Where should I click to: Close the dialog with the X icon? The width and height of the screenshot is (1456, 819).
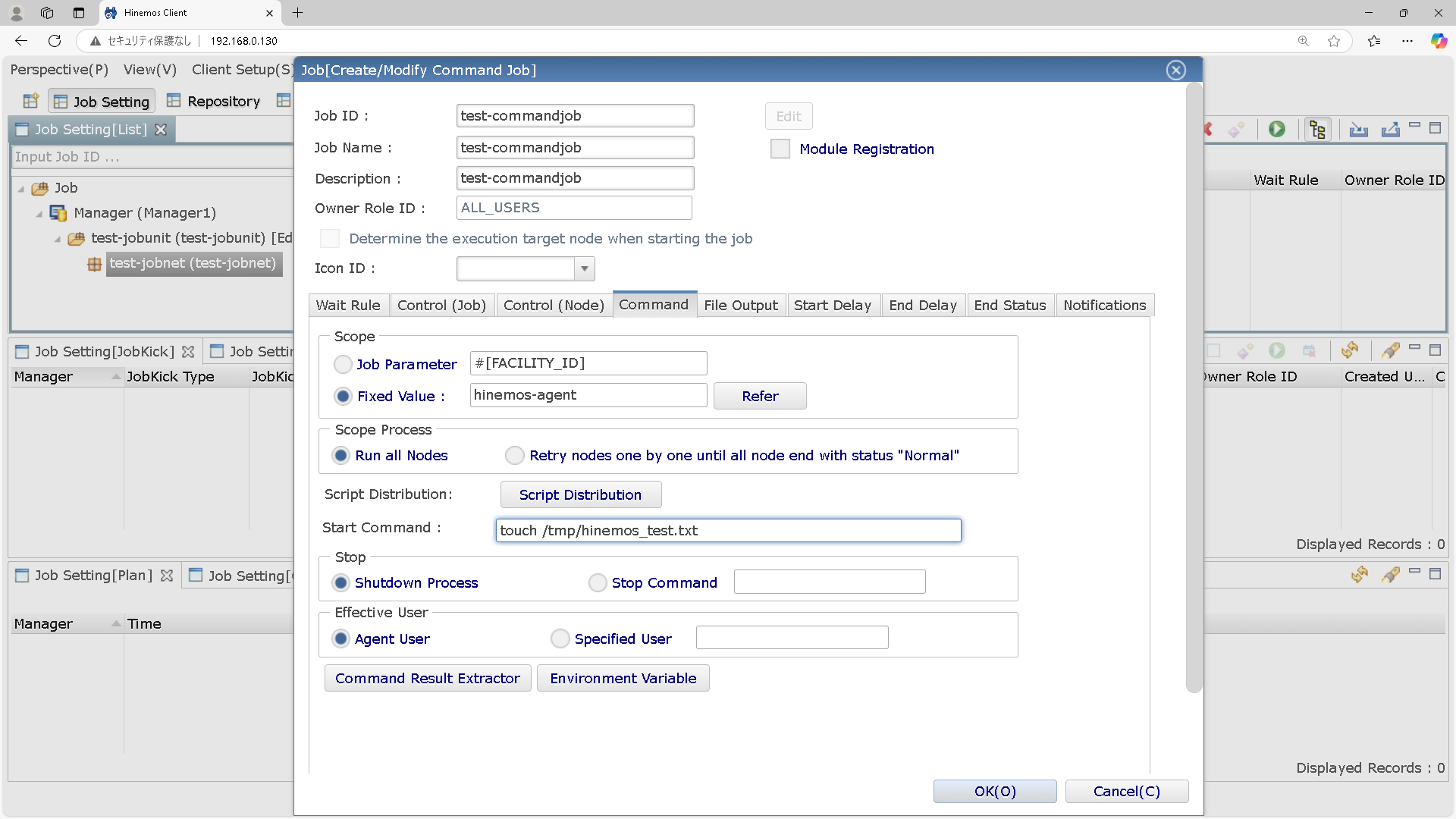coord(1175,71)
